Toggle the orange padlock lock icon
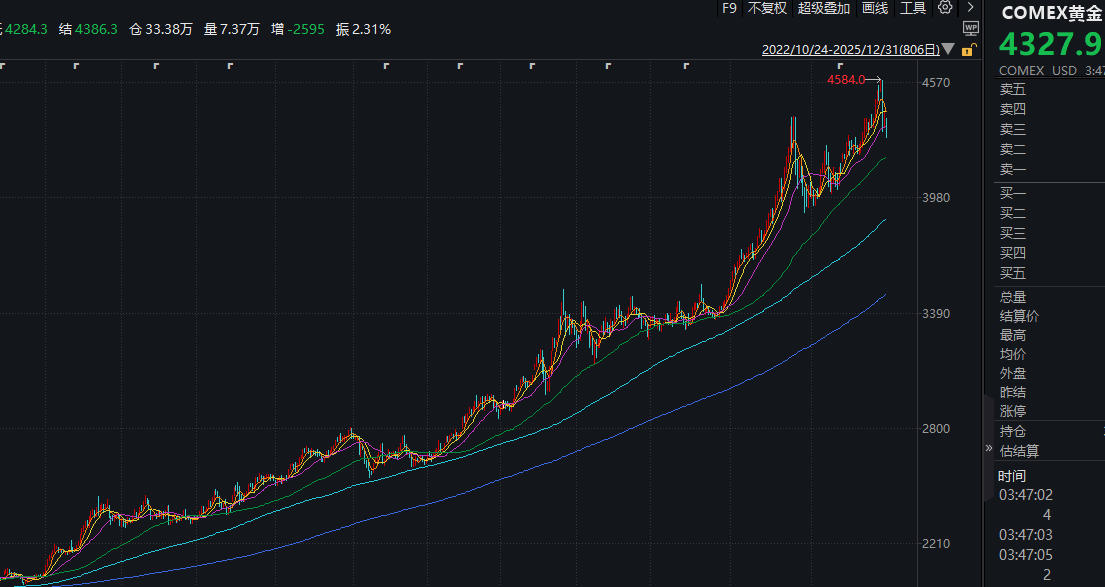This screenshot has height=587, width=1105. click(x=967, y=49)
